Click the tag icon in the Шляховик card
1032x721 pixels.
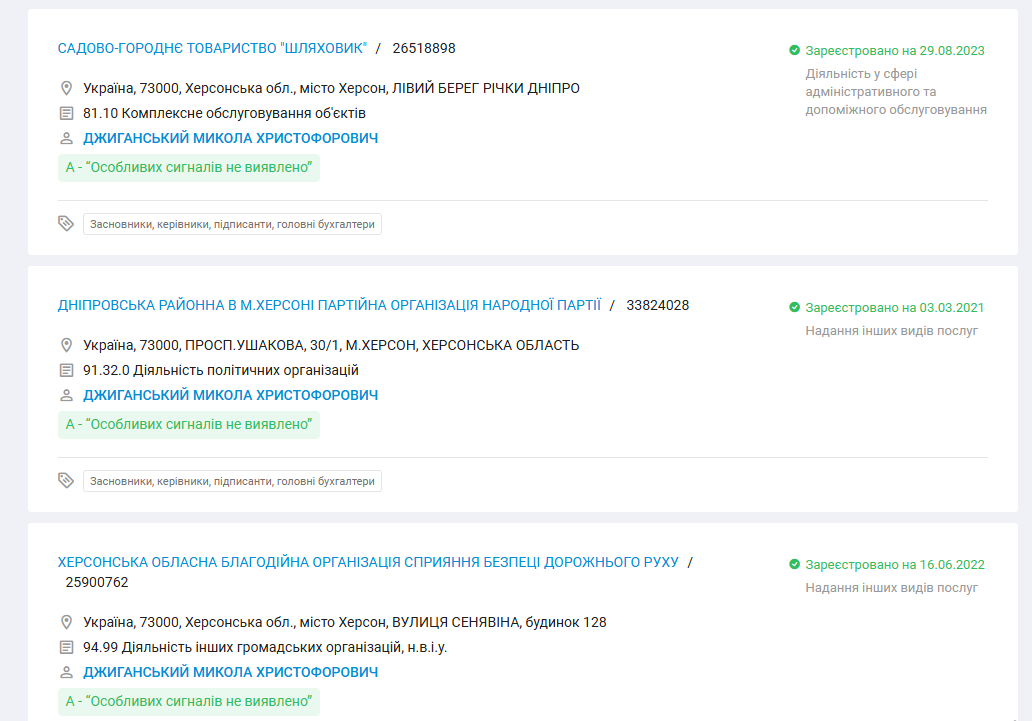coord(66,224)
